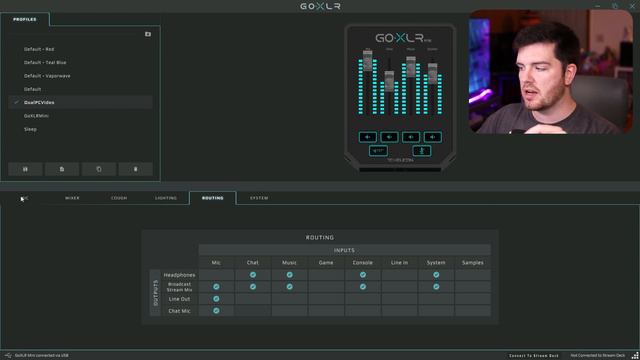640x360 pixels.
Task: Uncheck Console routing to Broadcast Stream Mix
Action: click(363, 287)
